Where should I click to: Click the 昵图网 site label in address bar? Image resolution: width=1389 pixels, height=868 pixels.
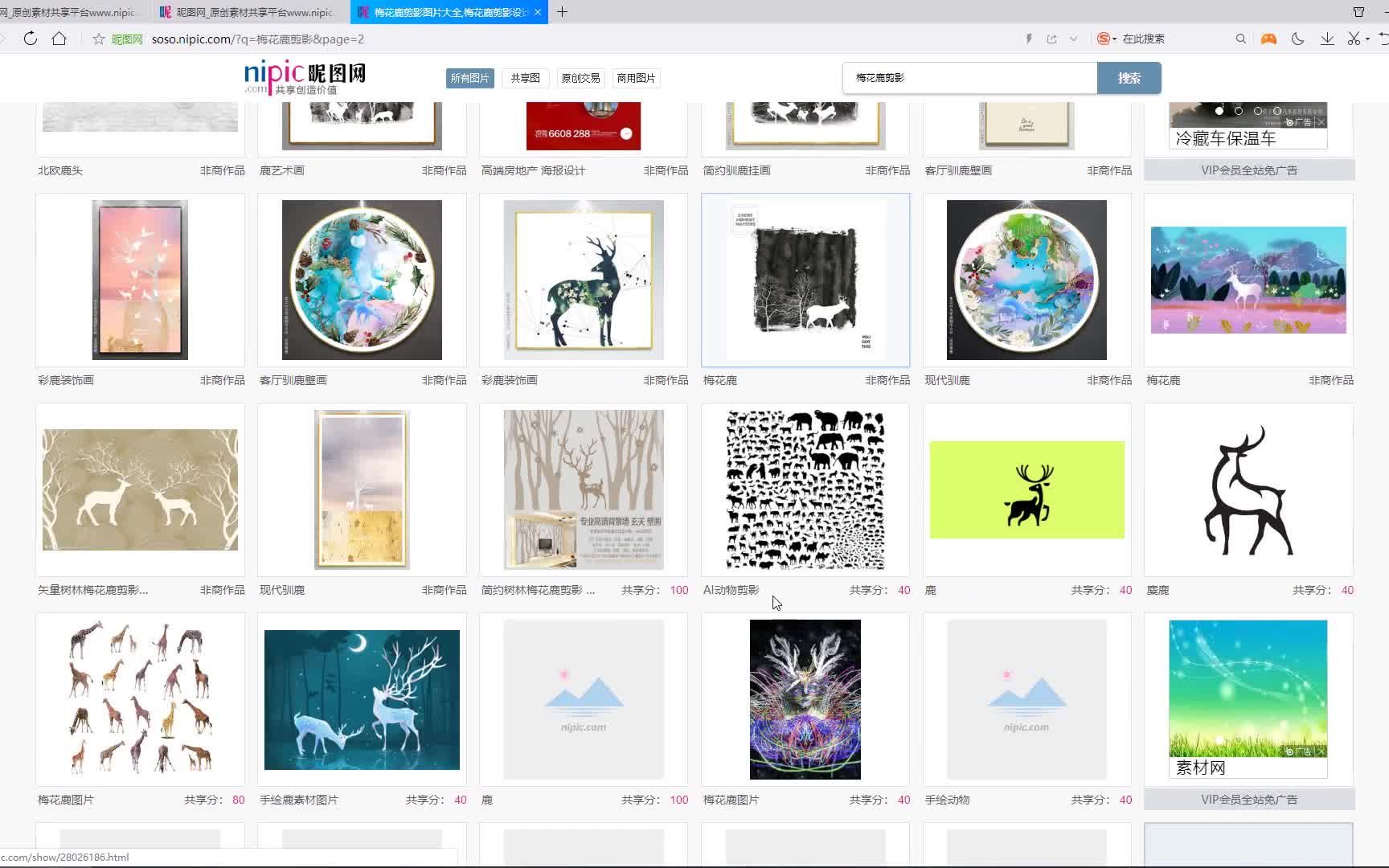click(126, 39)
